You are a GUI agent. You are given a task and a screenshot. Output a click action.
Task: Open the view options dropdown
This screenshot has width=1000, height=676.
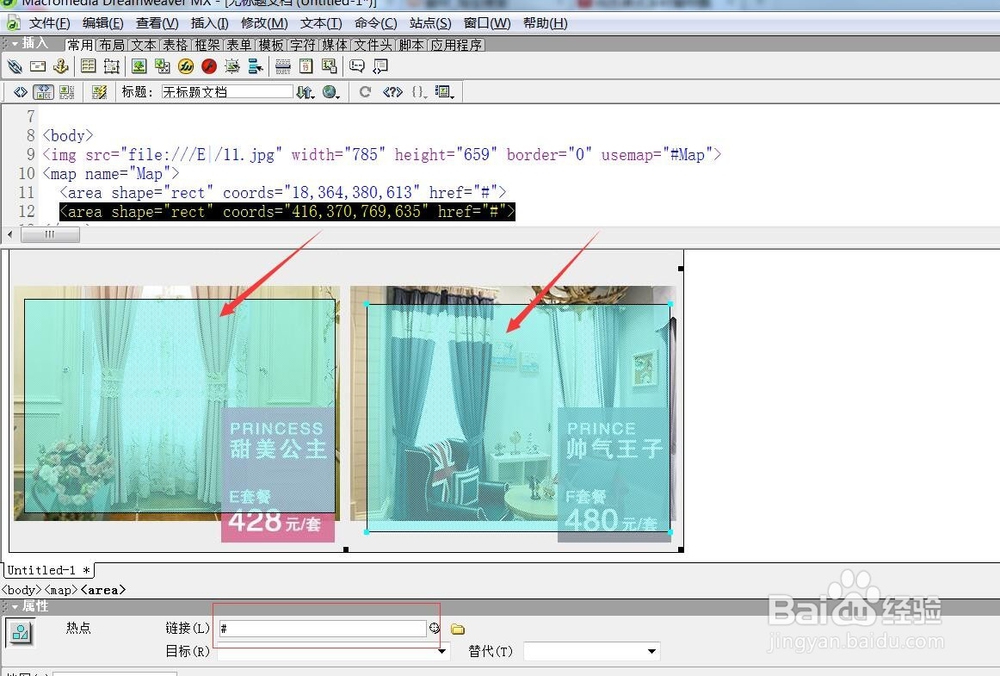[445, 92]
